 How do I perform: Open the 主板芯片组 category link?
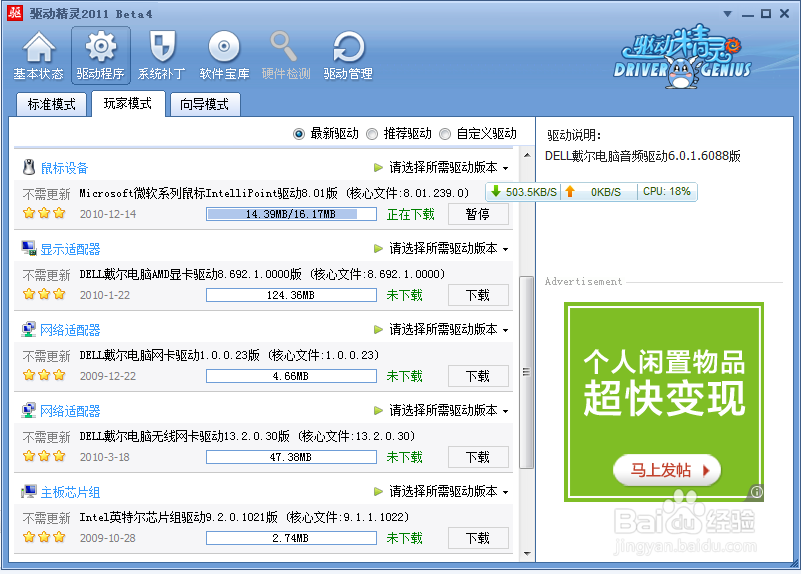coord(70,492)
